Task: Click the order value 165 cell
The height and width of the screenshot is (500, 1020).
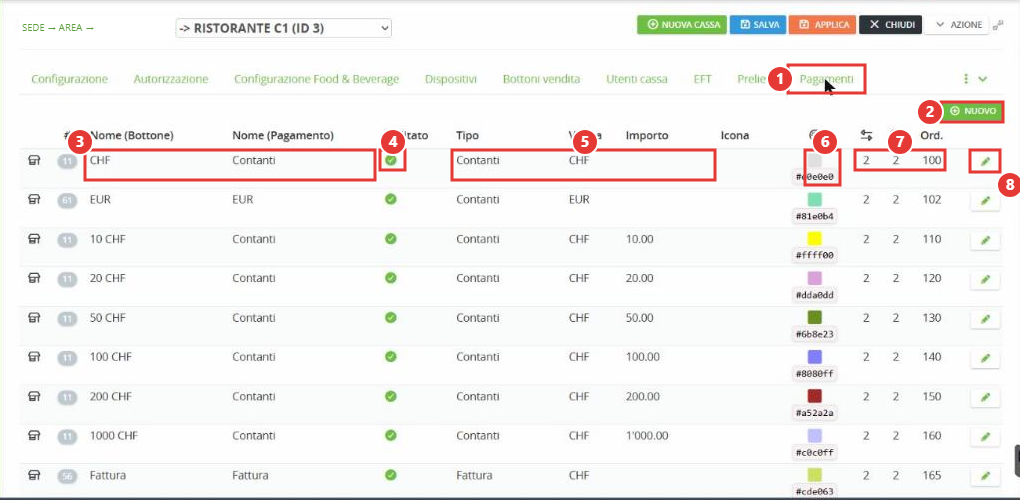Action: pos(931,475)
